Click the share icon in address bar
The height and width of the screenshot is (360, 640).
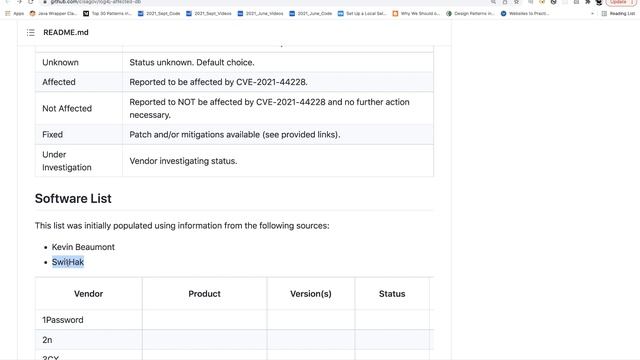505,2
